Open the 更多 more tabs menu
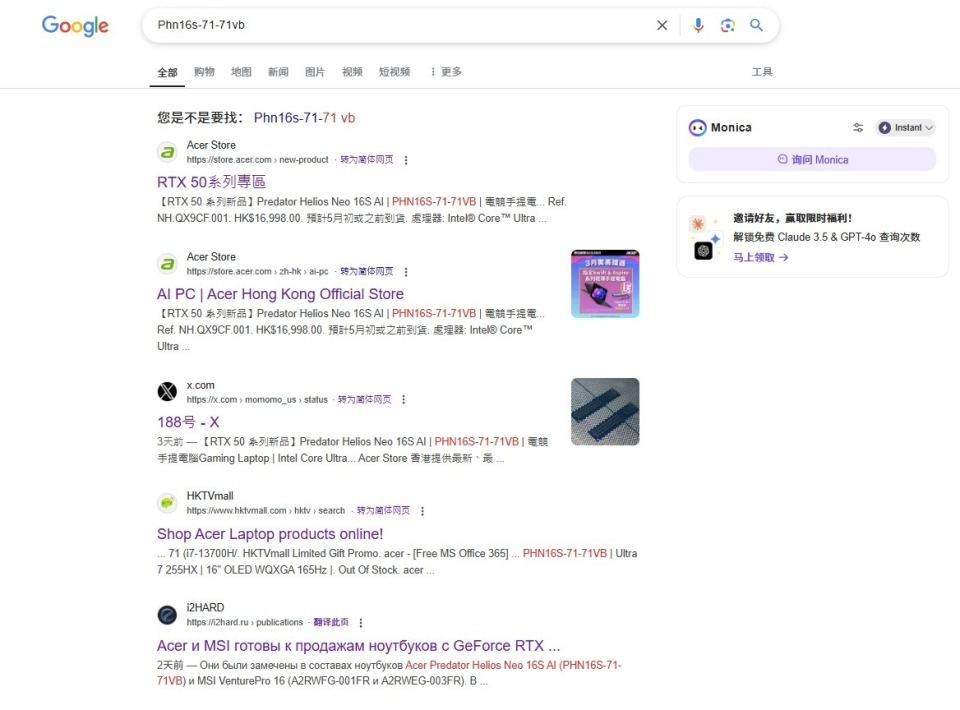Viewport: 960px width, 710px height. (446, 72)
